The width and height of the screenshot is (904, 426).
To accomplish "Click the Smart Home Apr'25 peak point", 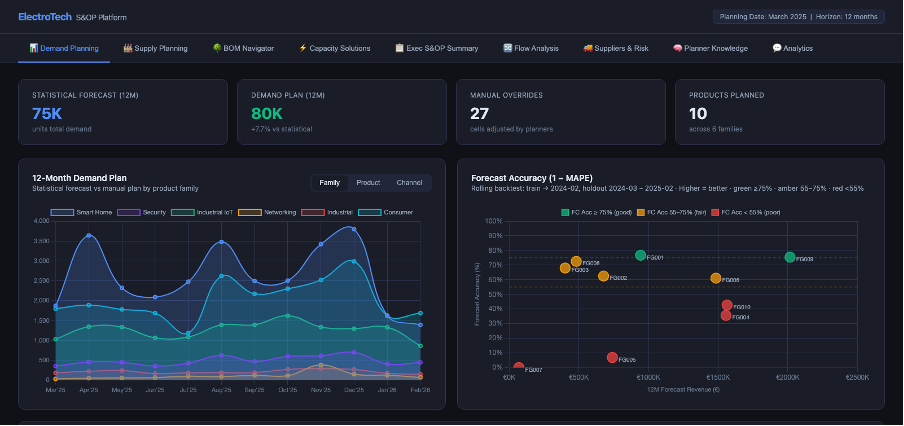I will click(x=88, y=235).
